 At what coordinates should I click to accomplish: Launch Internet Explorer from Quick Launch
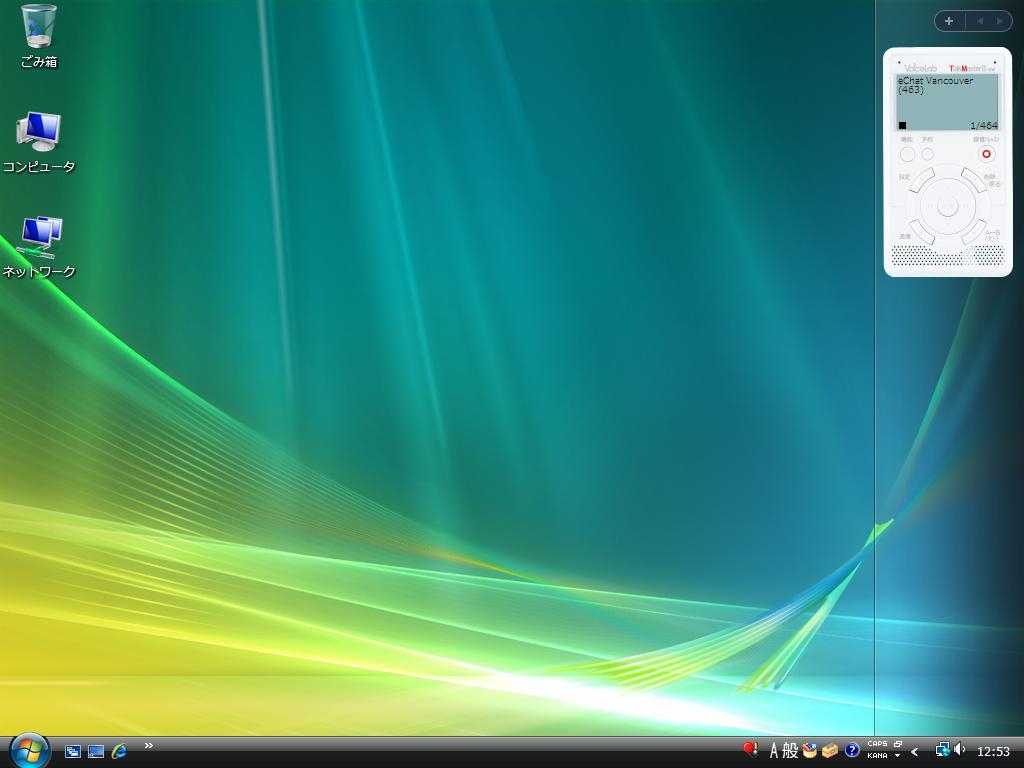(120, 751)
